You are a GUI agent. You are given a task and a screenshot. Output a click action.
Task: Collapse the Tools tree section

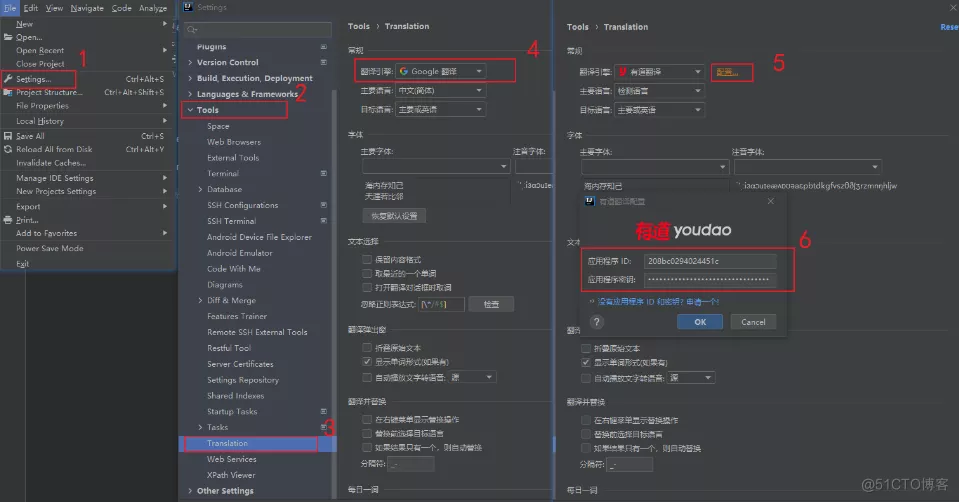tap(190, 110)
